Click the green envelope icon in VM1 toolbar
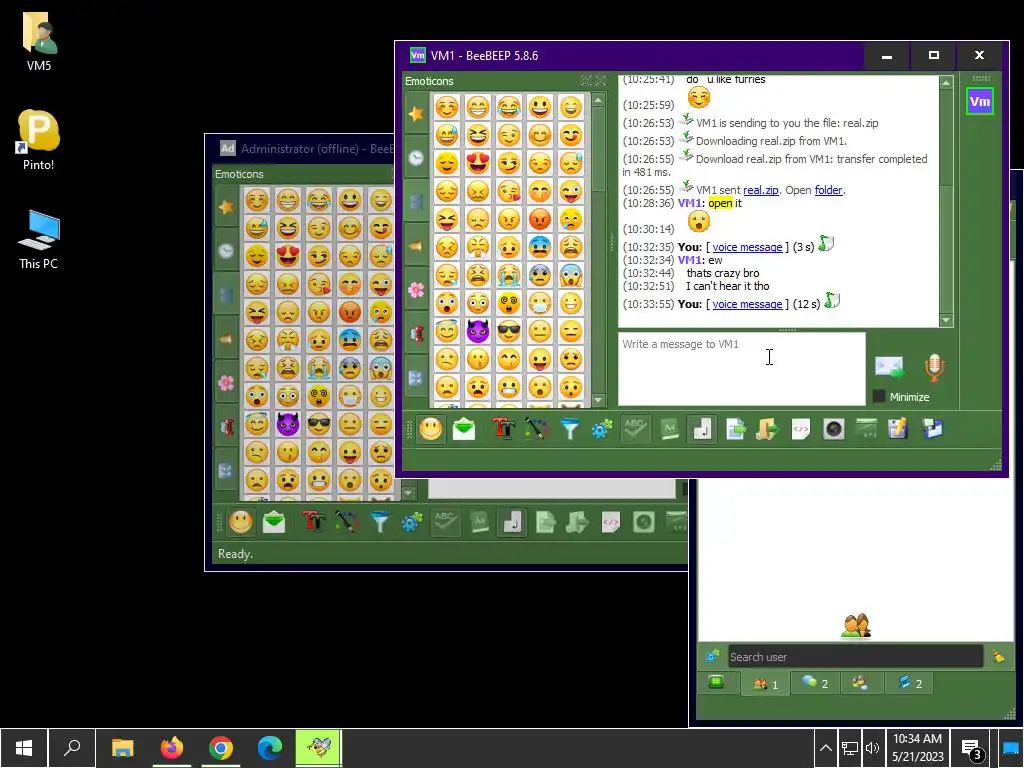1024x768 pixels. [464, 429]
